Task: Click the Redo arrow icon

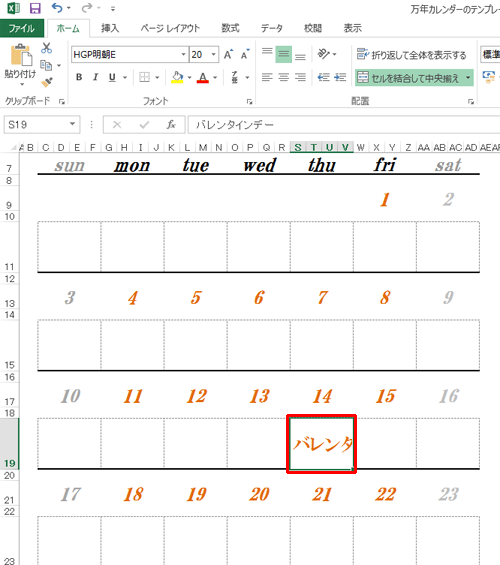Action: (x=87, y=8)
